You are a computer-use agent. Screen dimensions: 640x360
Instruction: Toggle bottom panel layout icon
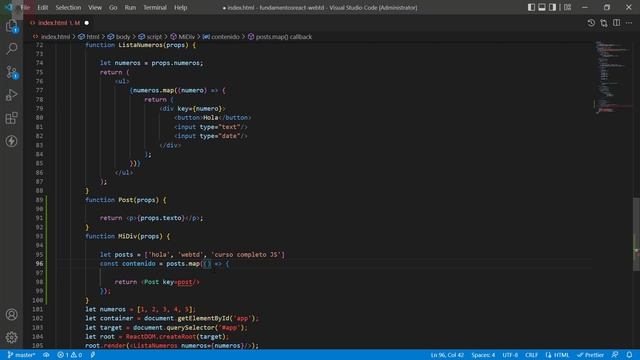click(542, 7)
